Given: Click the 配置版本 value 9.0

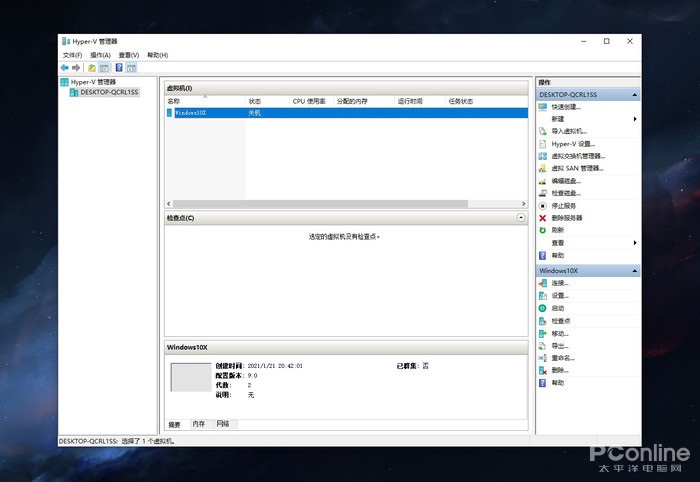Looking at the screenshot, I should (252, 376).
